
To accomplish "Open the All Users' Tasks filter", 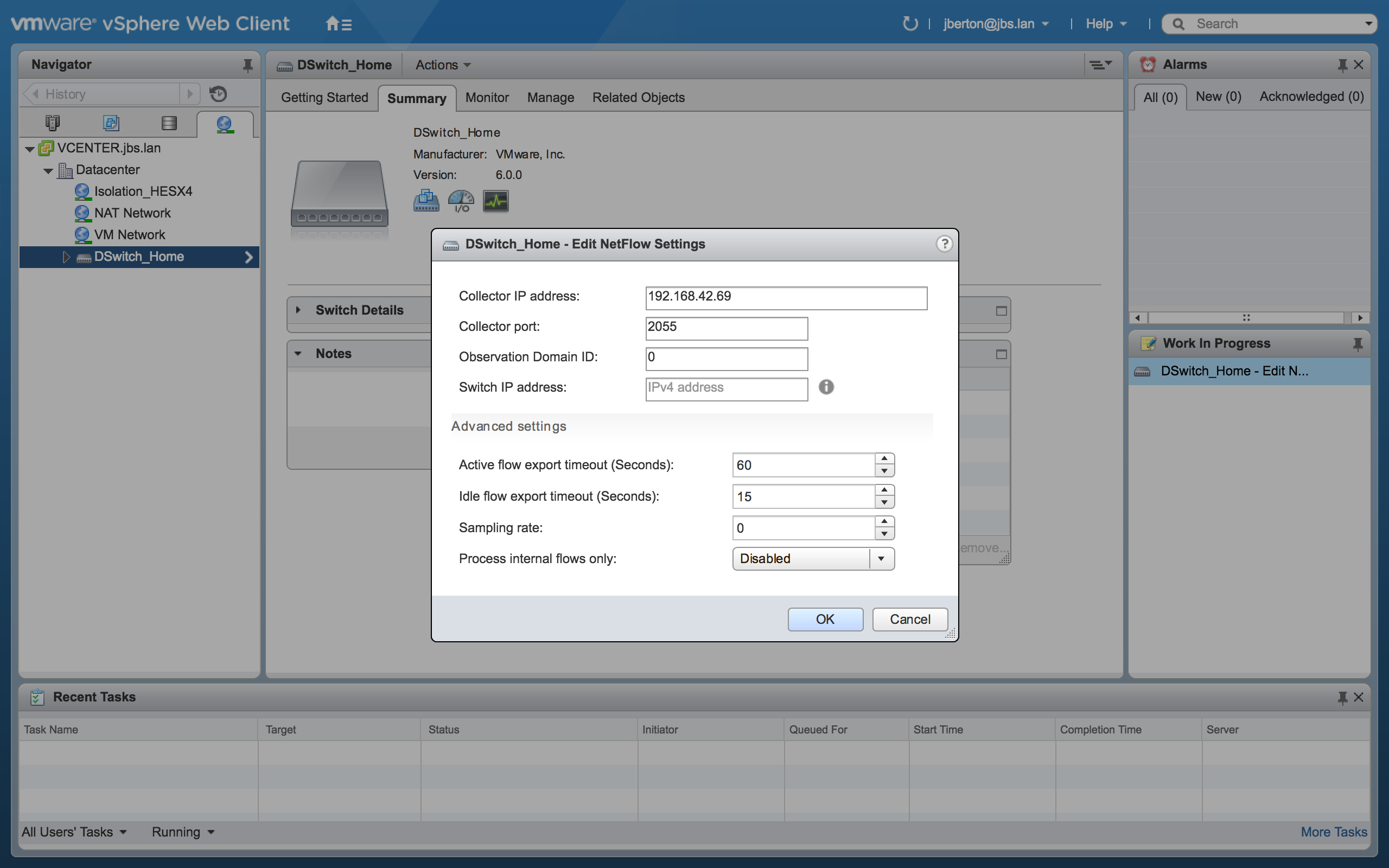I will (74, 832).
